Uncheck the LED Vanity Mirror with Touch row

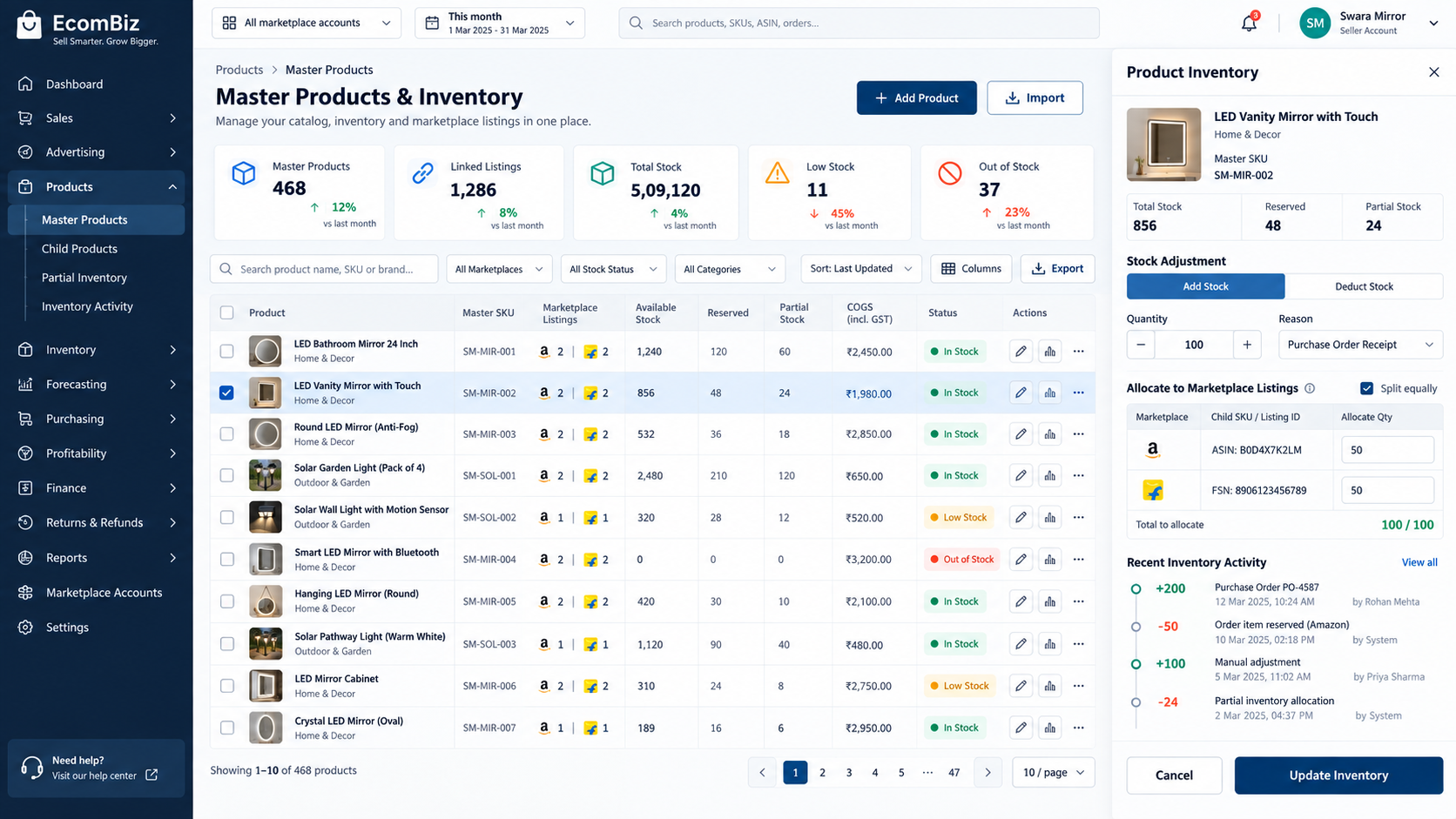pyautogui.click(x=226, y=393)
